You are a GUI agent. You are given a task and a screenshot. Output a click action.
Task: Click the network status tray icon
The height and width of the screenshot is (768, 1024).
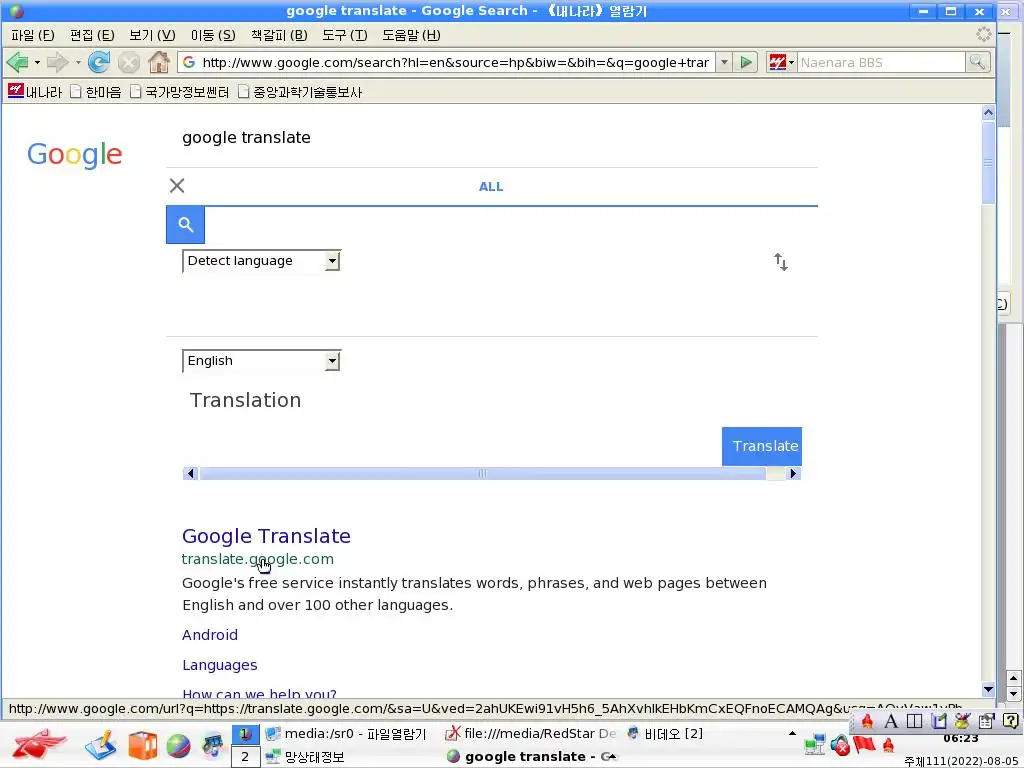(814, 744)
